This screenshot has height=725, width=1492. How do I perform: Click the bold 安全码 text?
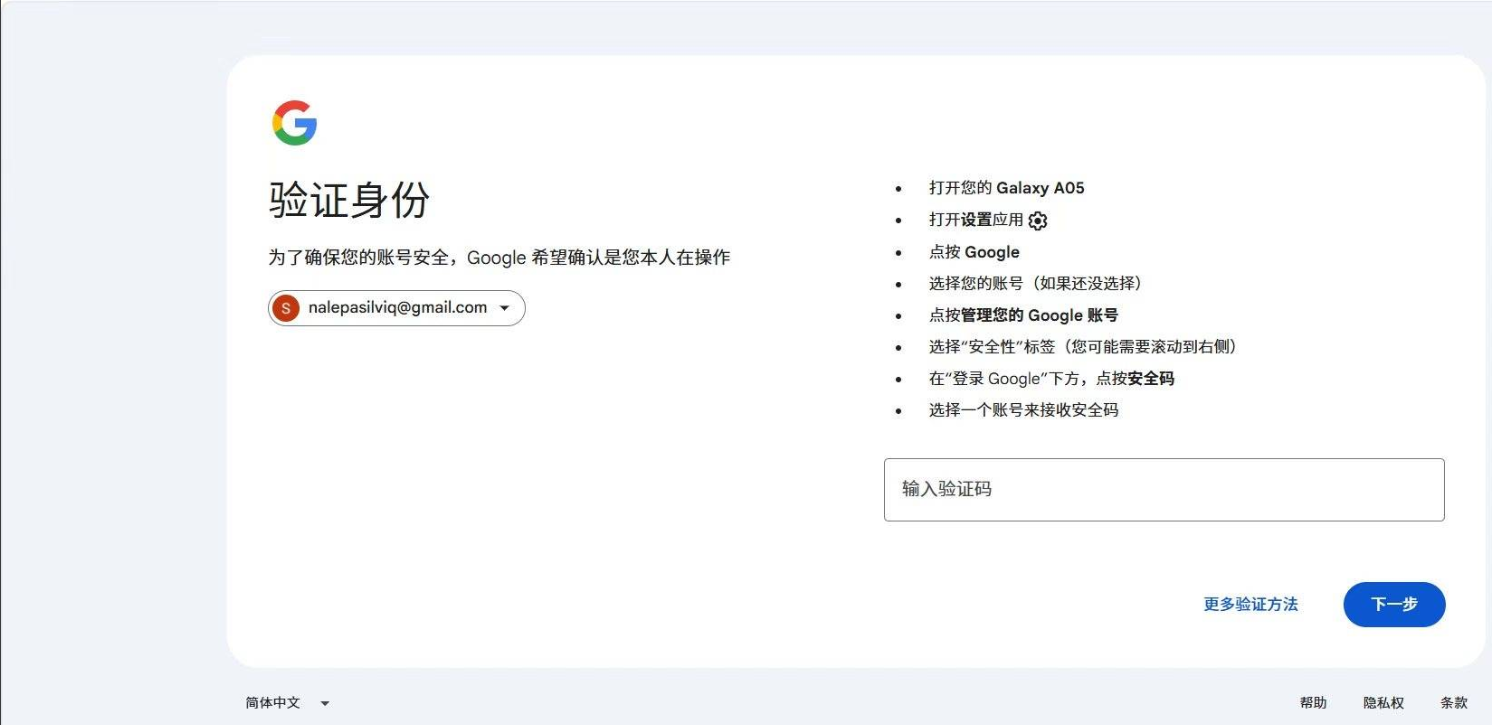[x=1151, y=379]
